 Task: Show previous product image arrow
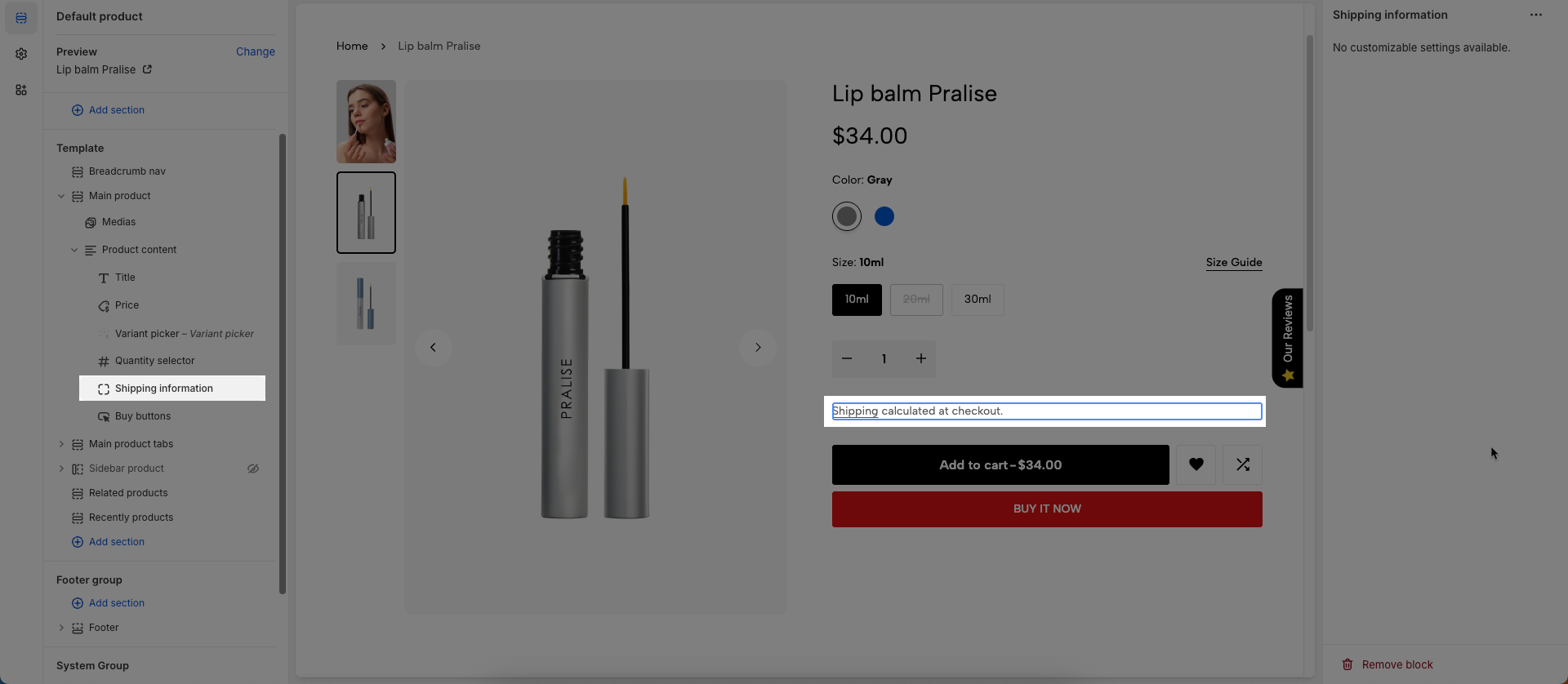click(x=433, y=347)
